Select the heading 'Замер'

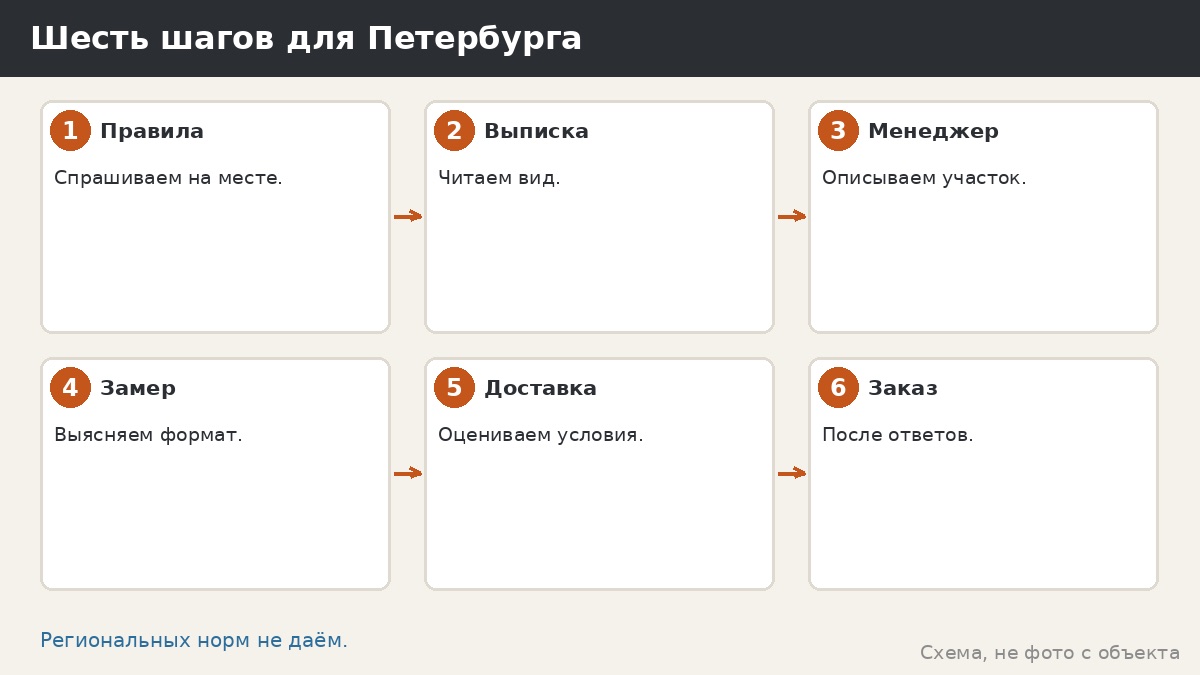138,389
